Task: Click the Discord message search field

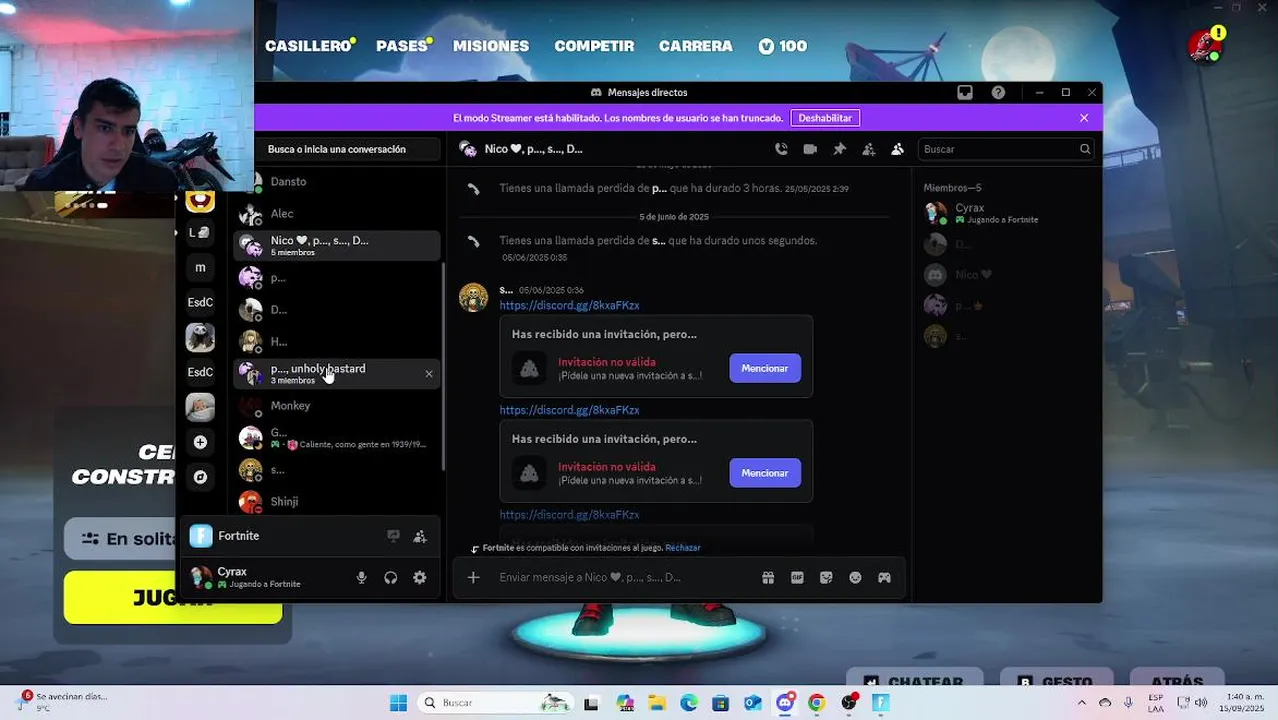Action: [x=1005, y=149]
